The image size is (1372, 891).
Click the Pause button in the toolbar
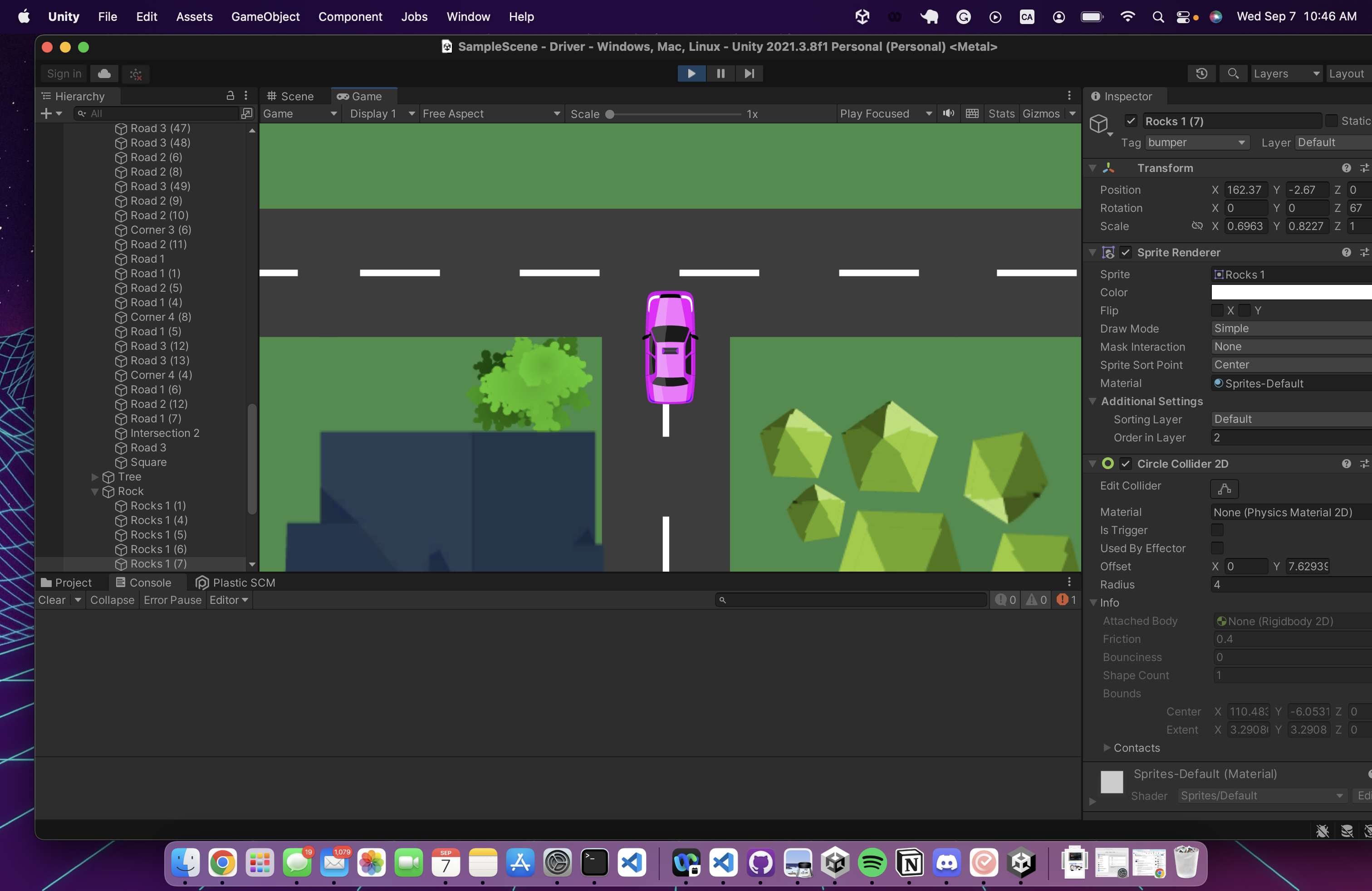pos(720,74)
